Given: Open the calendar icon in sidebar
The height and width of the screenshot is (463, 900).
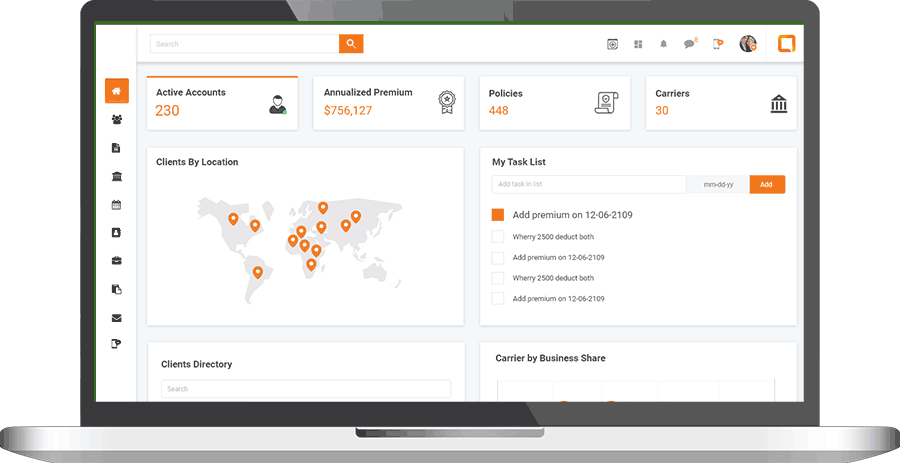Looking at the screenshot, I should pos(117,205).
